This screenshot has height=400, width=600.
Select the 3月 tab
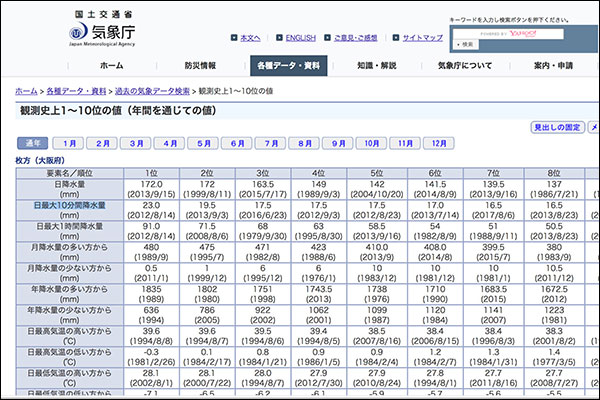[x=136, y=143]
